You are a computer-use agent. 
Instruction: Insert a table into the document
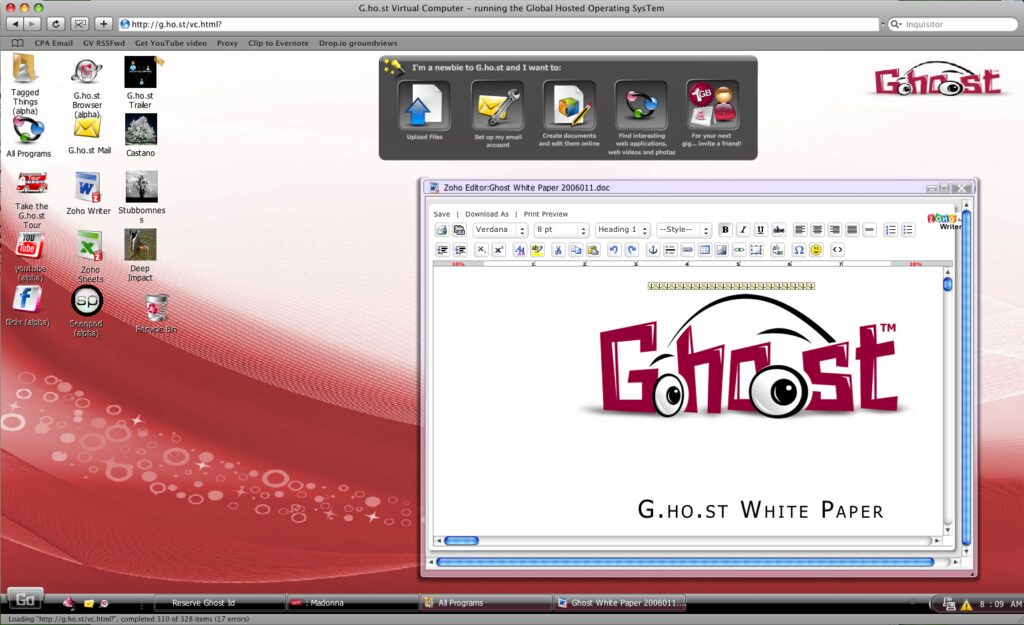(x=705, y=249)
